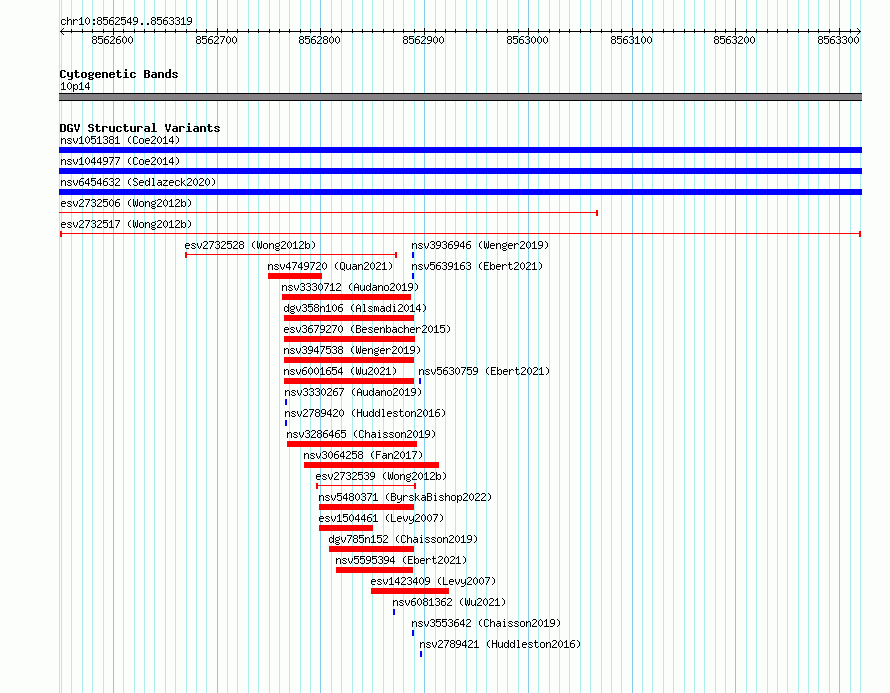The height and width of the screenshot is (693, 890).
Task: Click the blue bar under nsv1051381
Action: (x=460, y=150)
